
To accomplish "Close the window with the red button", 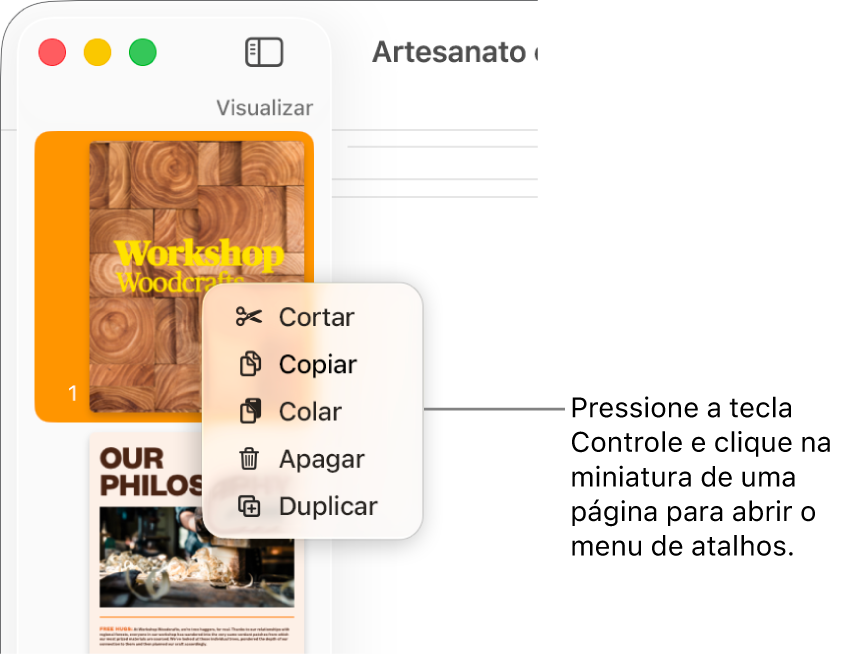I will [x=53, y=52].
